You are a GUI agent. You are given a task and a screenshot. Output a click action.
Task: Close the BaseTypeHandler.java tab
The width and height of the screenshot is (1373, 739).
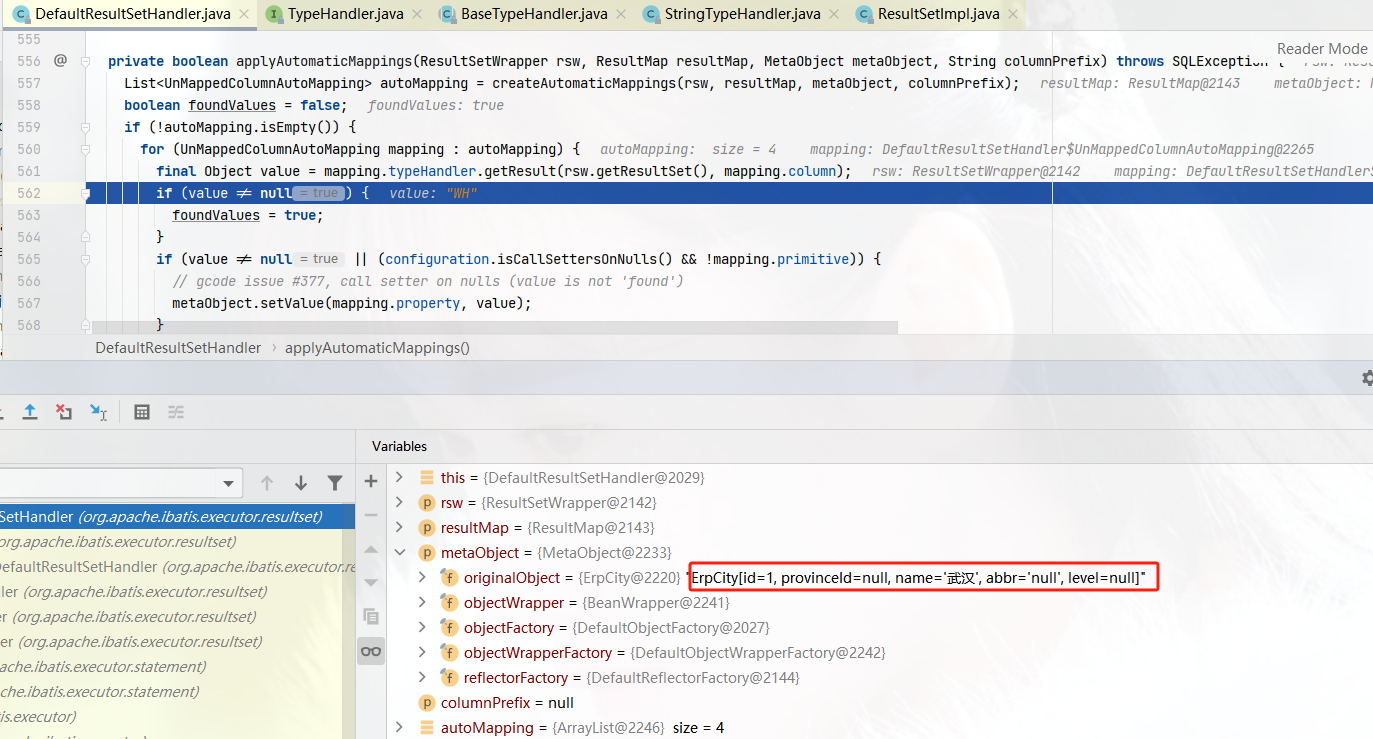(x=623, y=15)
